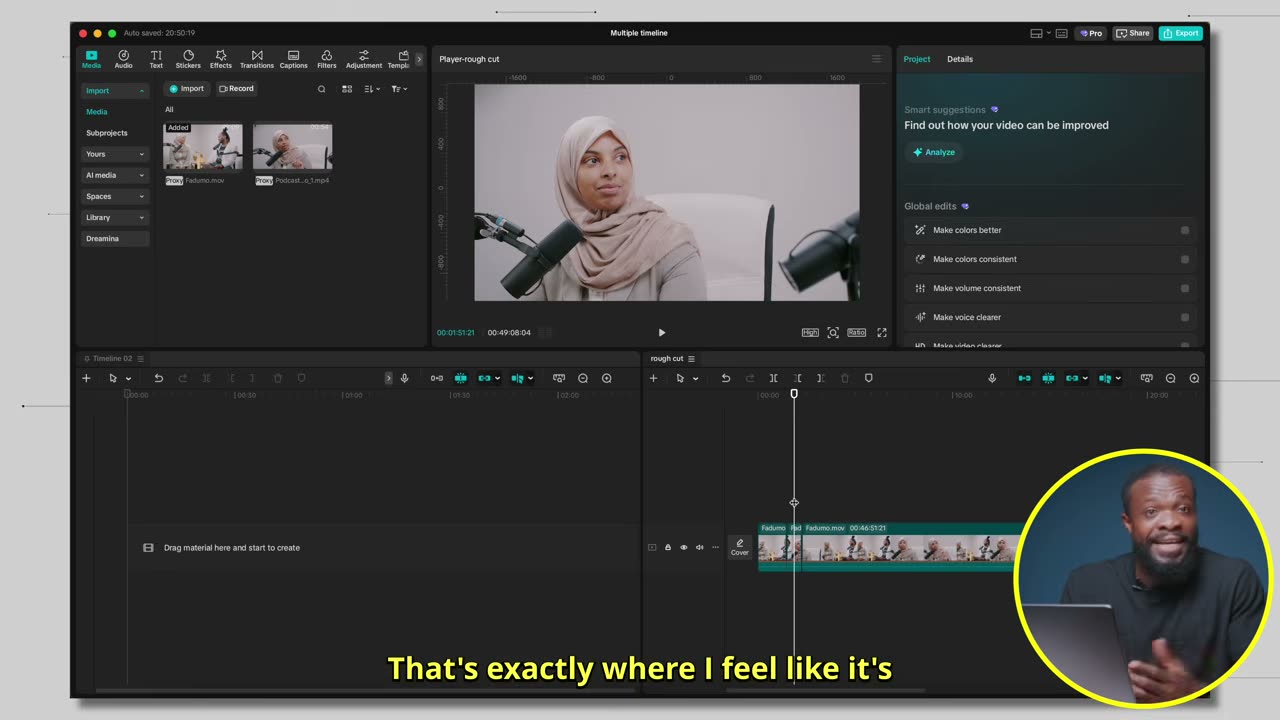Viewport: 1280px width, 720px height.
Task: Zoom in the rough cut timeline
Action: (x=1194, y=378)
